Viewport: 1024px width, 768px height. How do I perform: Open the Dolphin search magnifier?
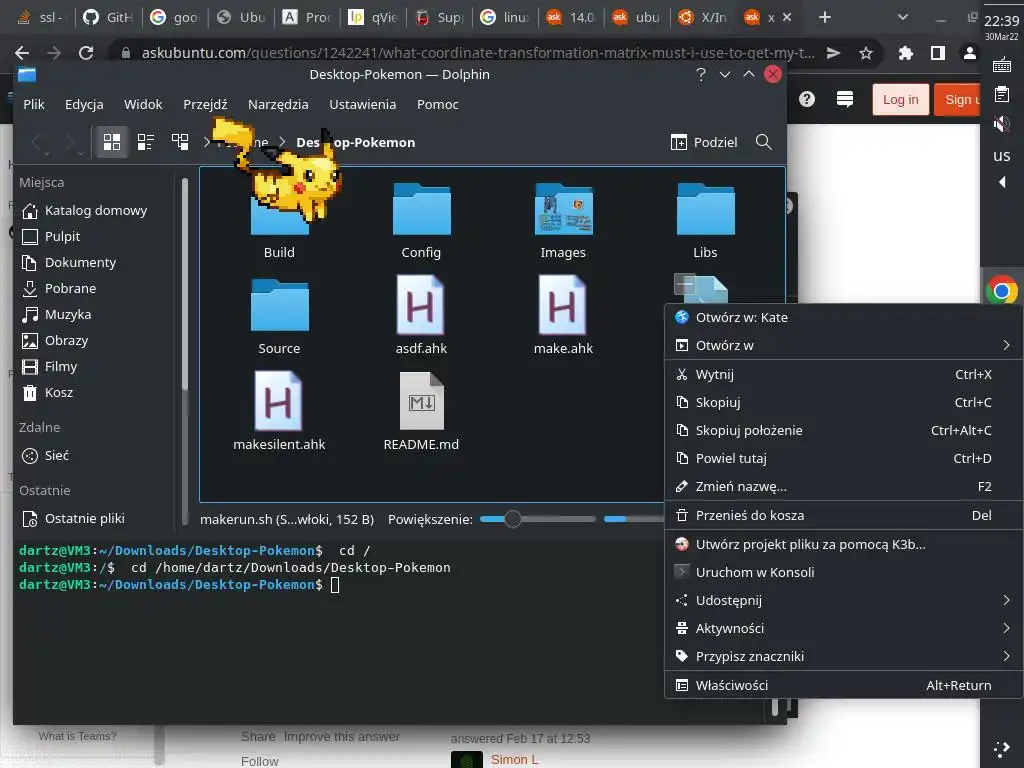tap(763, 142)
